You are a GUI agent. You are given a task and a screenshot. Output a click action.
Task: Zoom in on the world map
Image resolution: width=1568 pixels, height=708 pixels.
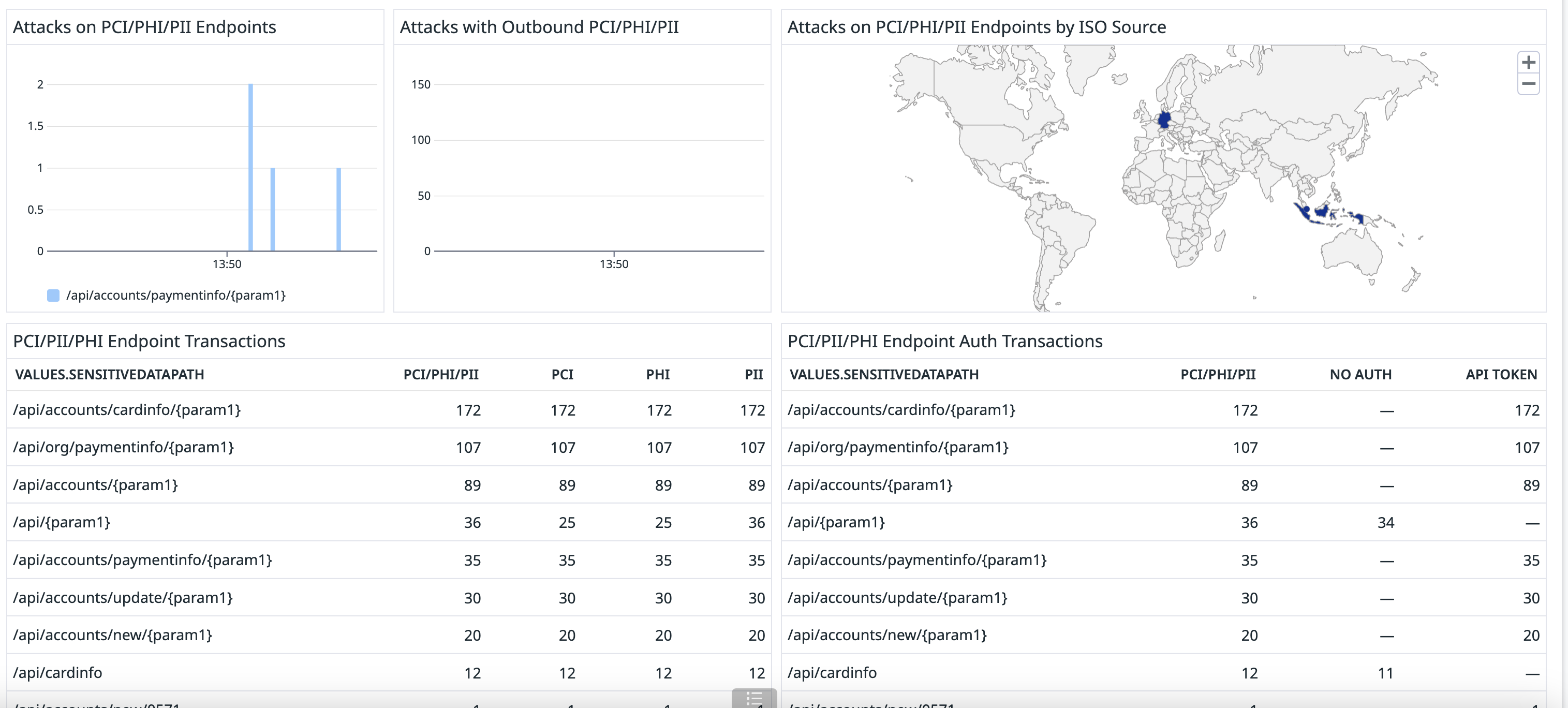pos(1528,63)
